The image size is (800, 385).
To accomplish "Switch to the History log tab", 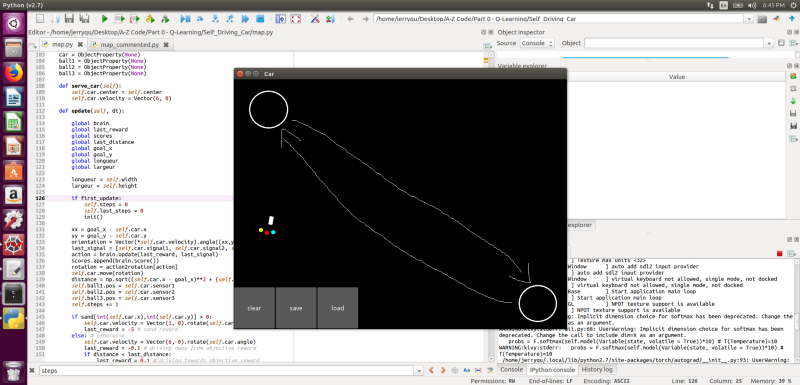I will pyautogui.click(x=597, y=370).
